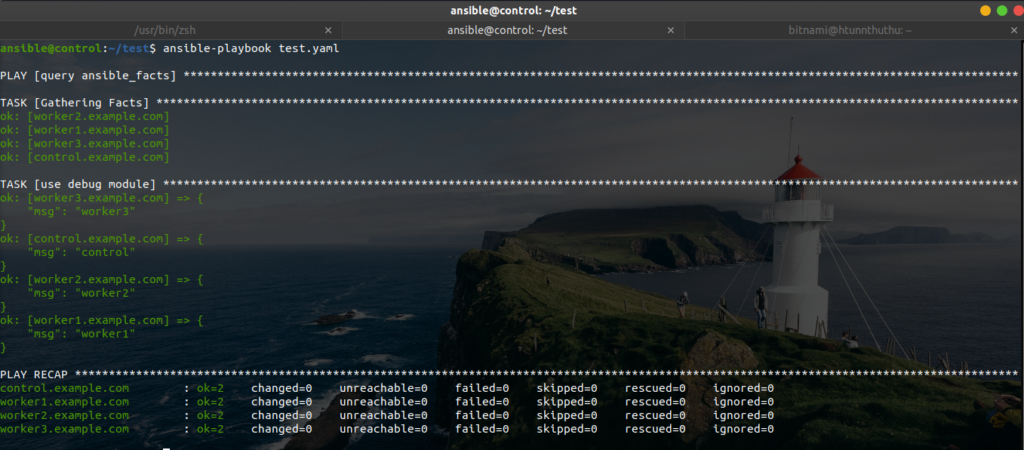Click the 'TASK [use debug module]' heading

click(78, 185)
